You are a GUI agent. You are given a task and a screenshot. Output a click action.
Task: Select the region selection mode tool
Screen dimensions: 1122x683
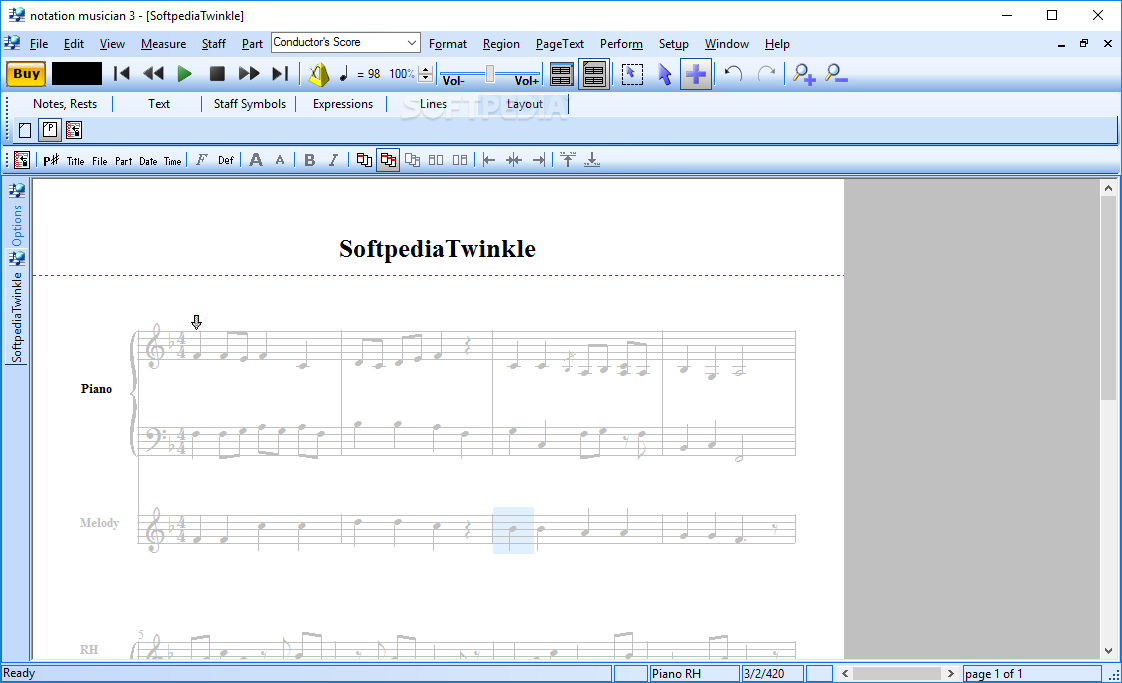(x=632, y=74)
